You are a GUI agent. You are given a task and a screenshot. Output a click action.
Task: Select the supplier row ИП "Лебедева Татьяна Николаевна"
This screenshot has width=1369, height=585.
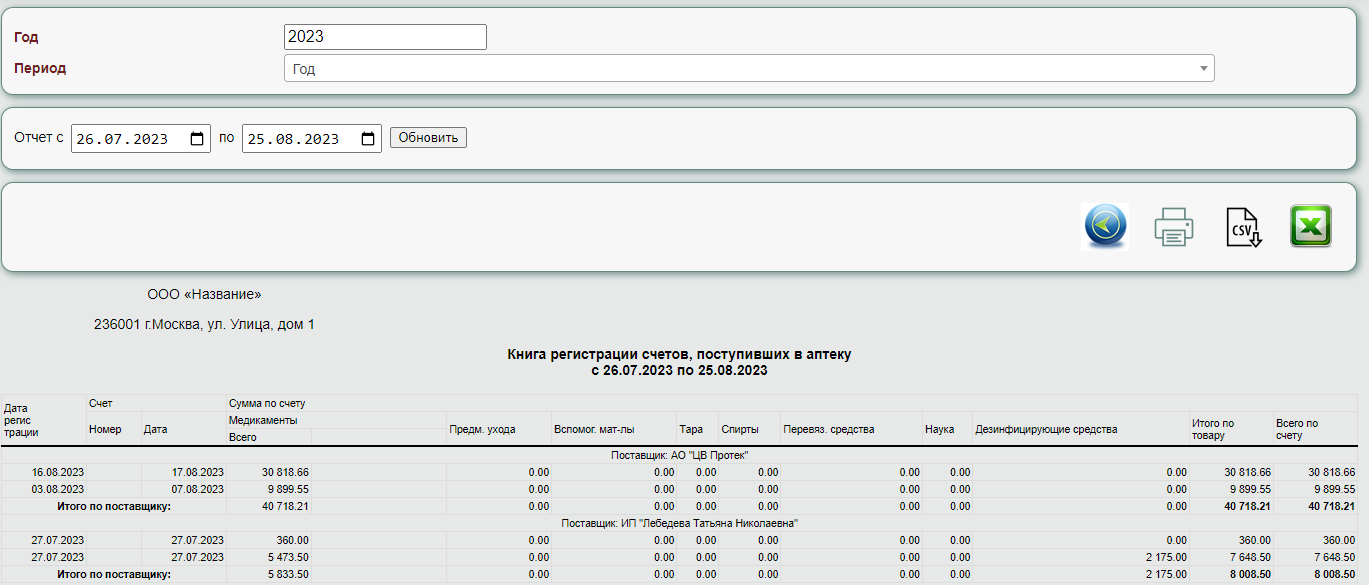pyautogui.click(x=679, y=523)
